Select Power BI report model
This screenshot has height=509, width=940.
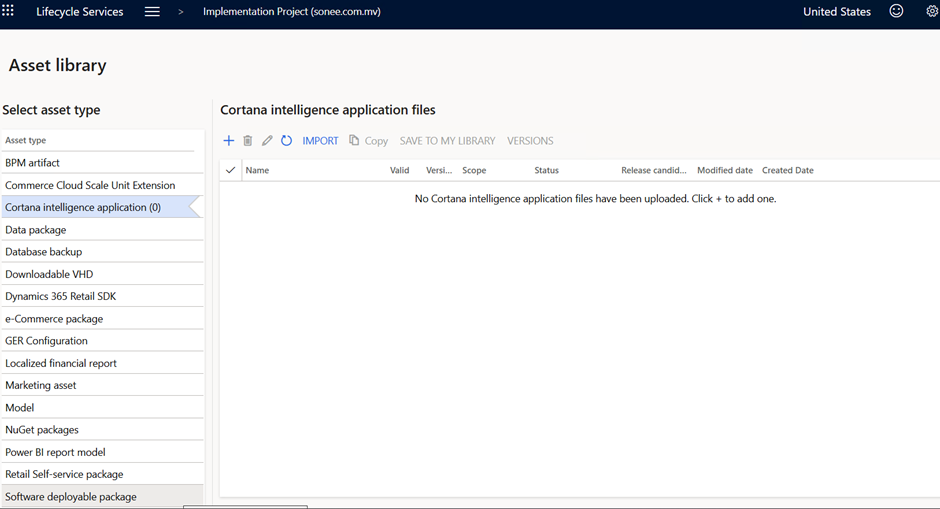103,452
